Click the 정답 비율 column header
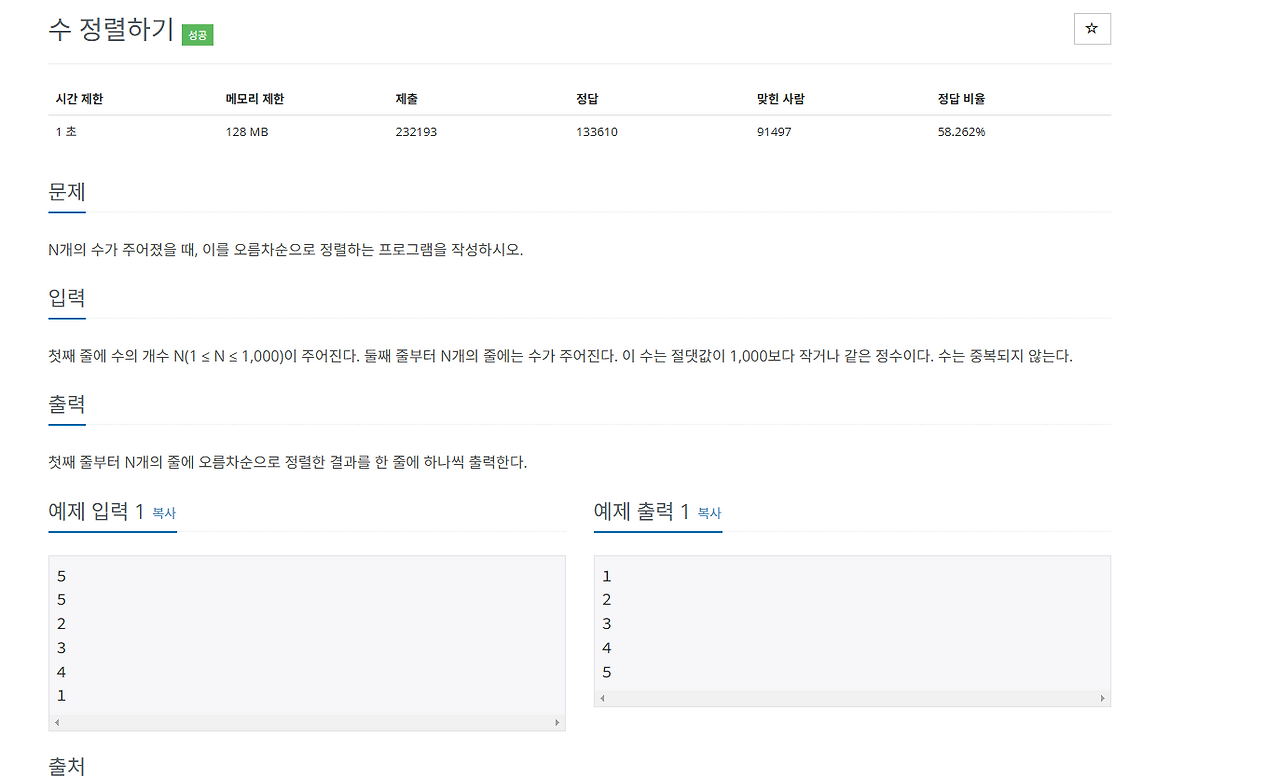 click(961, 98)
